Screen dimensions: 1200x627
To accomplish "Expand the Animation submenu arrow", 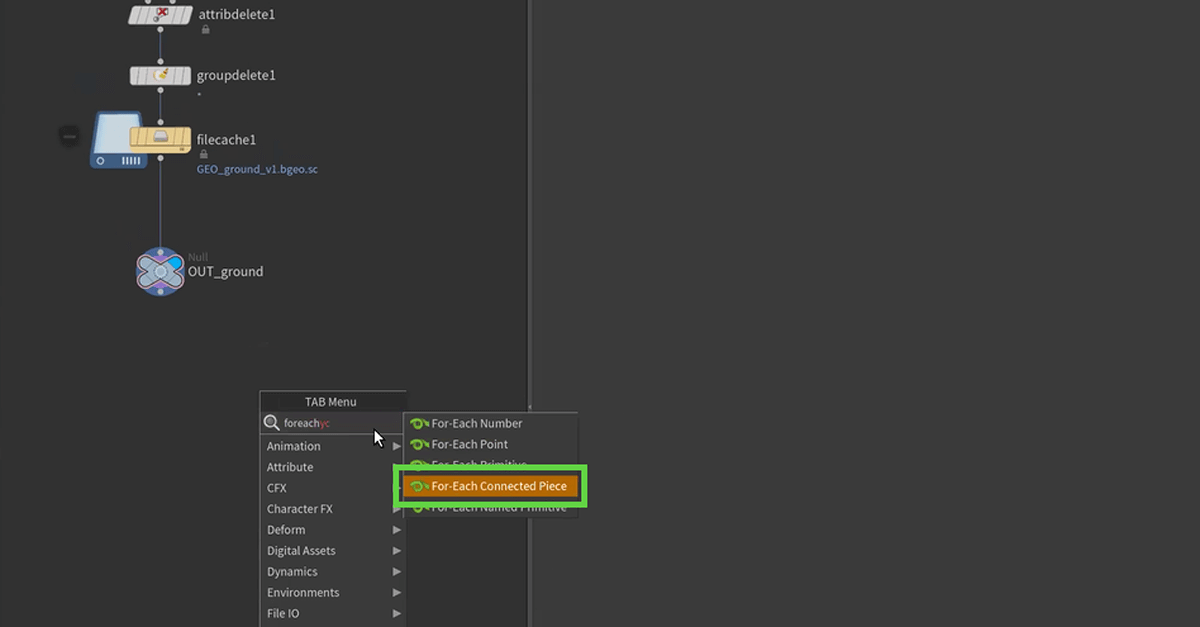I will coord(397,446).
